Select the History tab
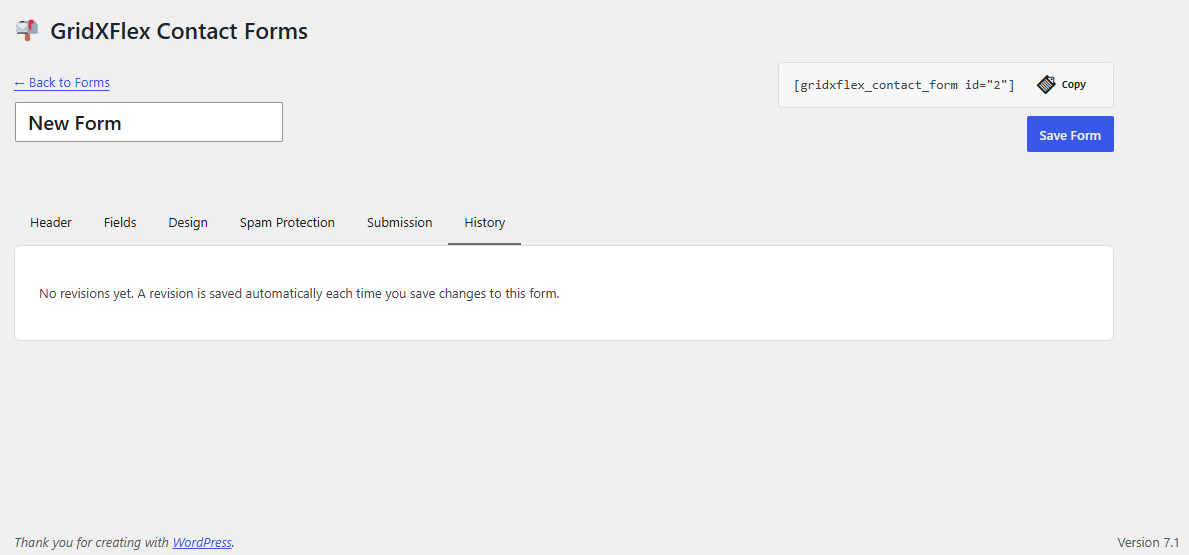Image resolution: width=1189 pixels, height=555 pixels. [x=485, y=223]
